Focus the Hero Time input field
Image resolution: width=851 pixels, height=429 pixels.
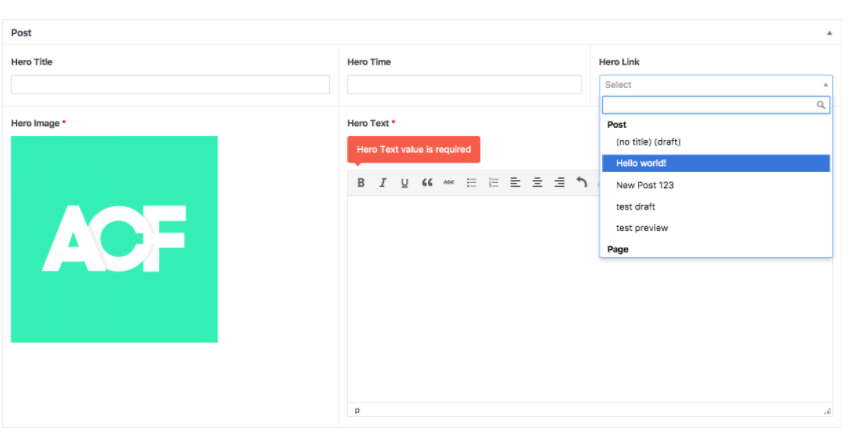[465, 85]
